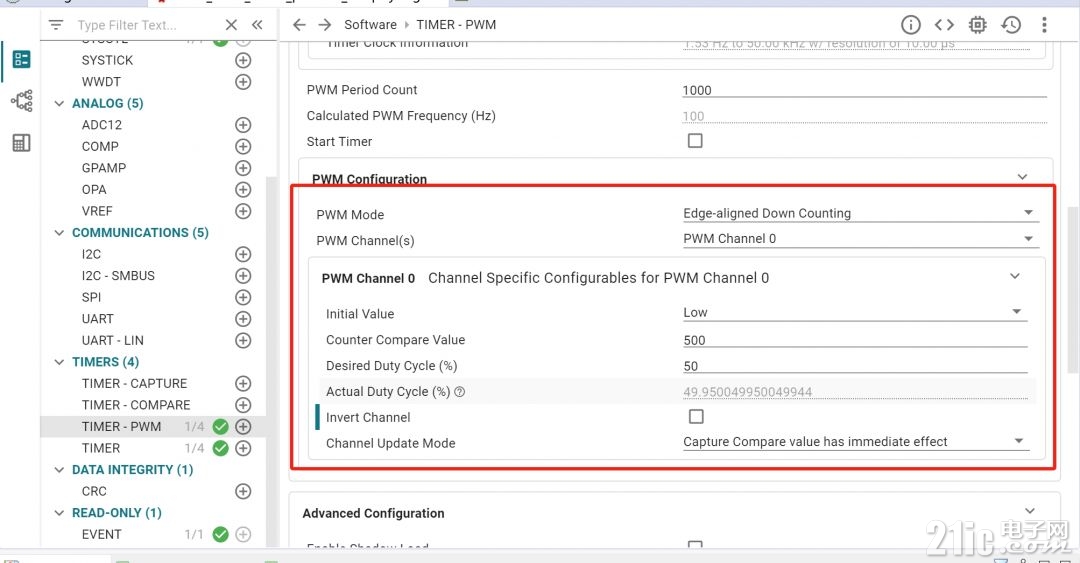Open the PWM Mode dropdown
Screen dimensions: 1080x563
point(860,213)
